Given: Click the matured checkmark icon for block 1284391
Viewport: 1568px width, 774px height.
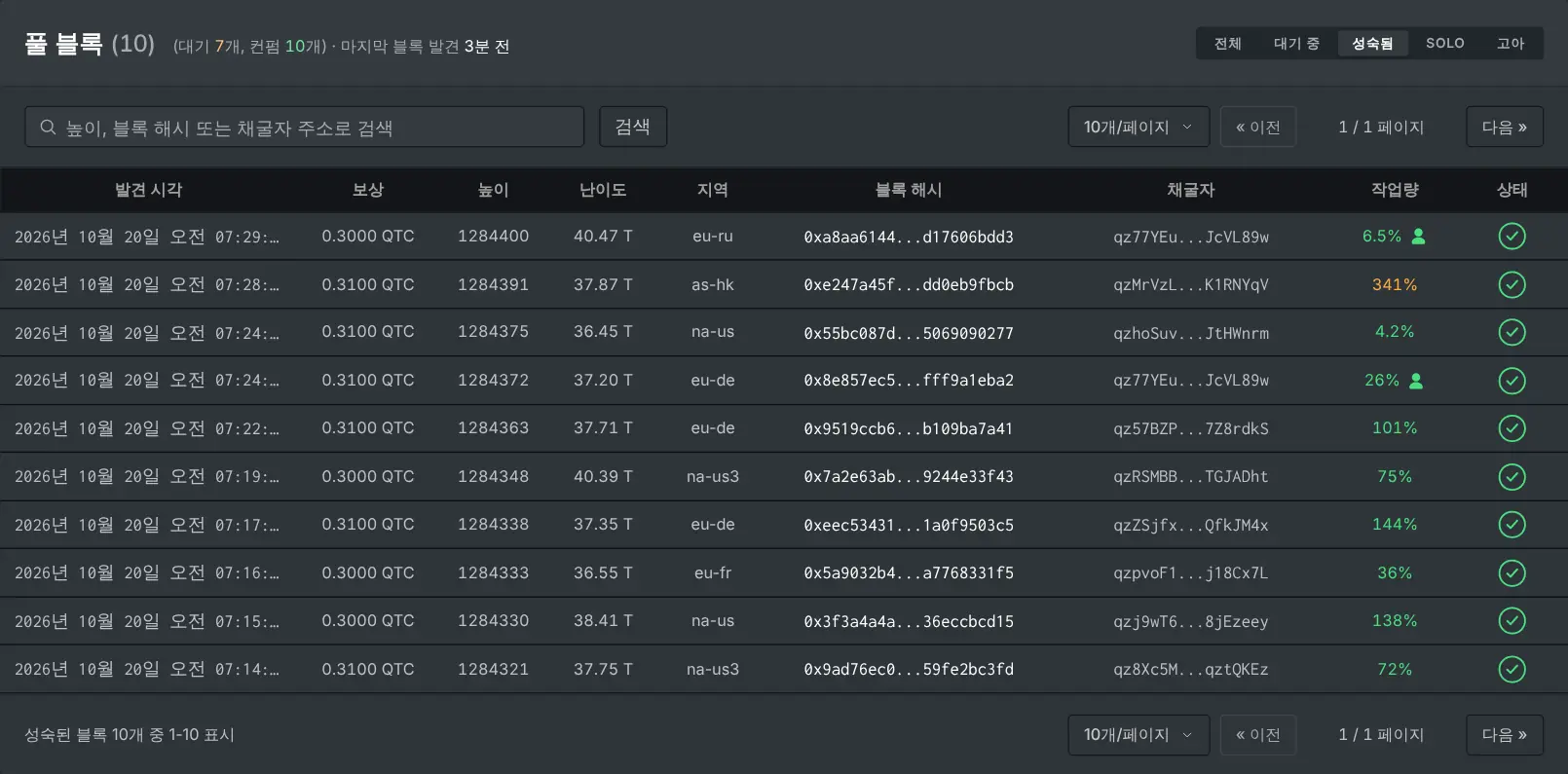Looking at the screenshot, I should pos(1512,284).
